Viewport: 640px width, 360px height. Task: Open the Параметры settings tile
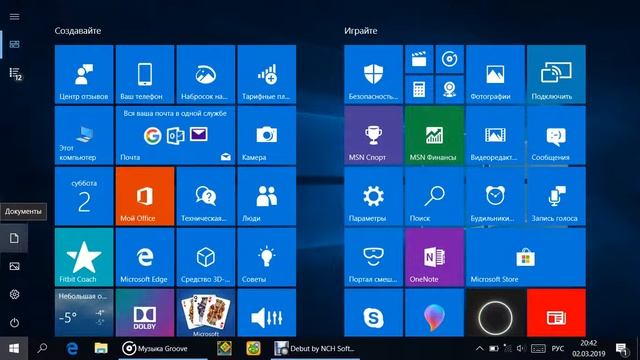coord(373,196)
